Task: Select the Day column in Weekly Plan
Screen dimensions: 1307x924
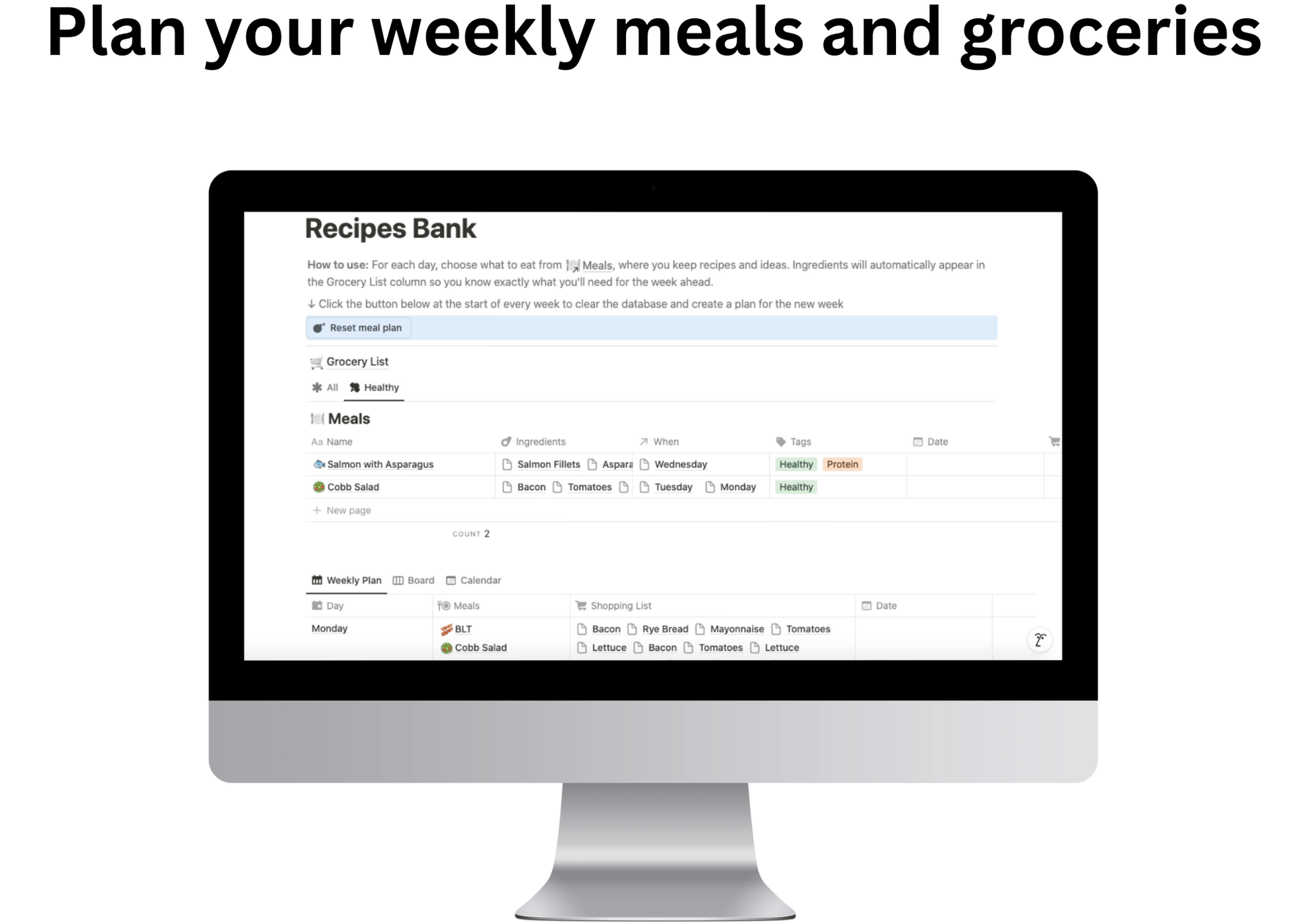Action: click(x=329, y=605)
